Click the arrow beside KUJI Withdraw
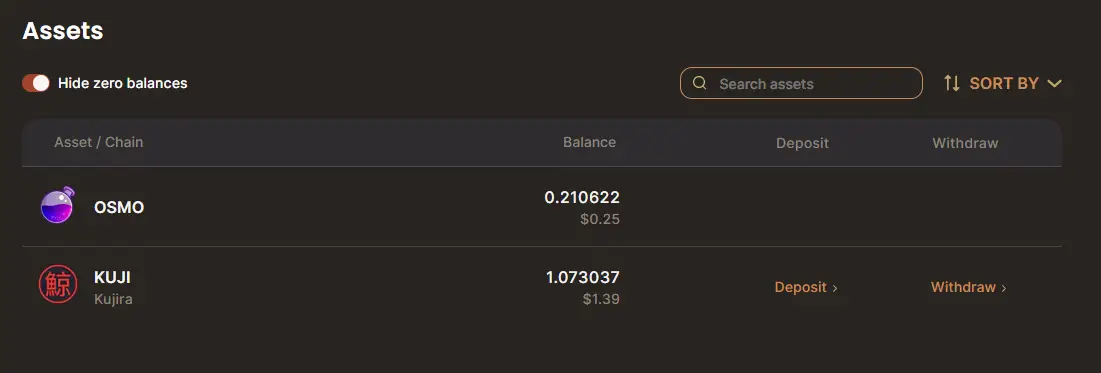 point(1003,288)
